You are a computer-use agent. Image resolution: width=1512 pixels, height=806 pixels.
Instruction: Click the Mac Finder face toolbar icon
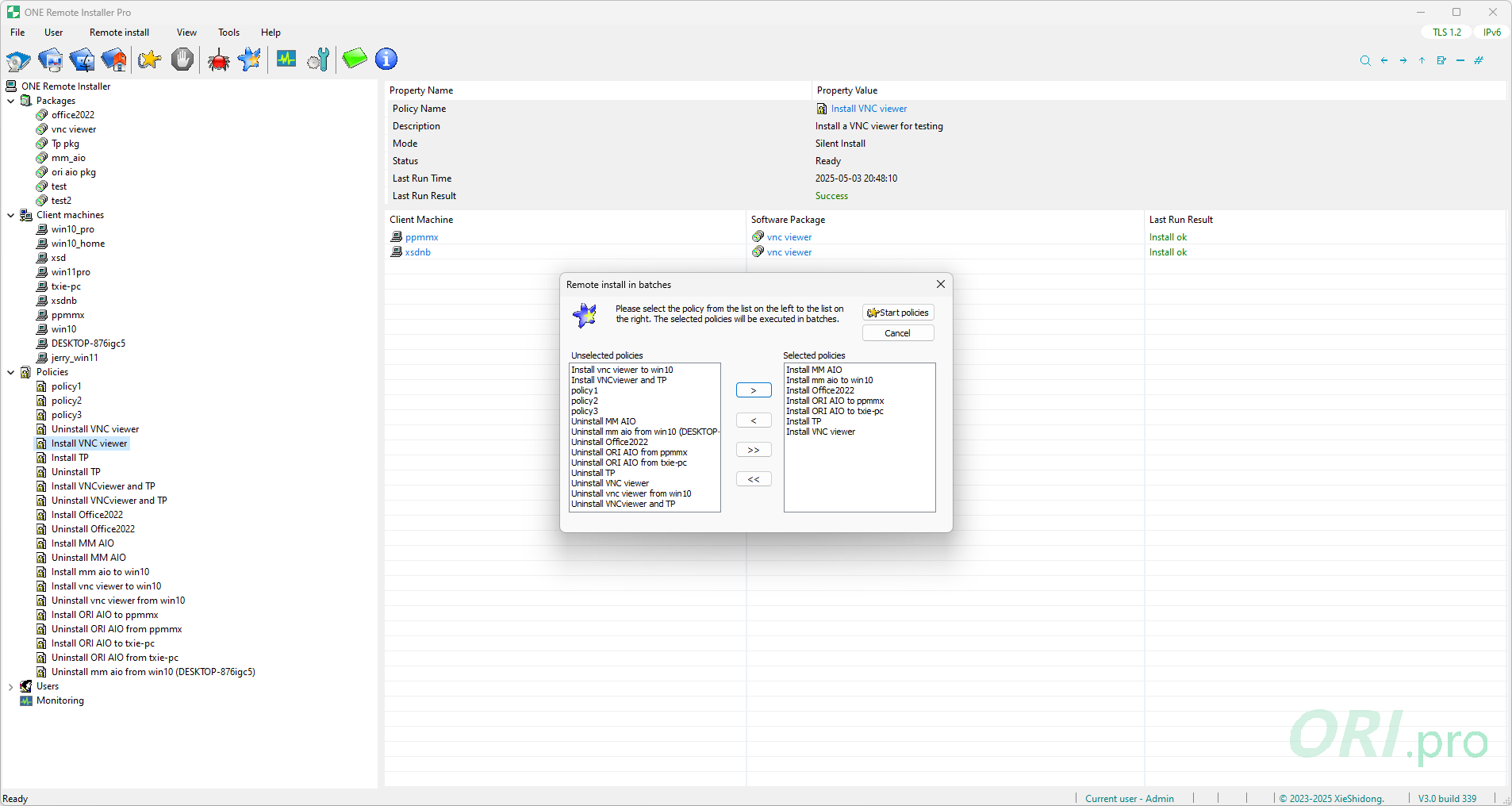82,59
